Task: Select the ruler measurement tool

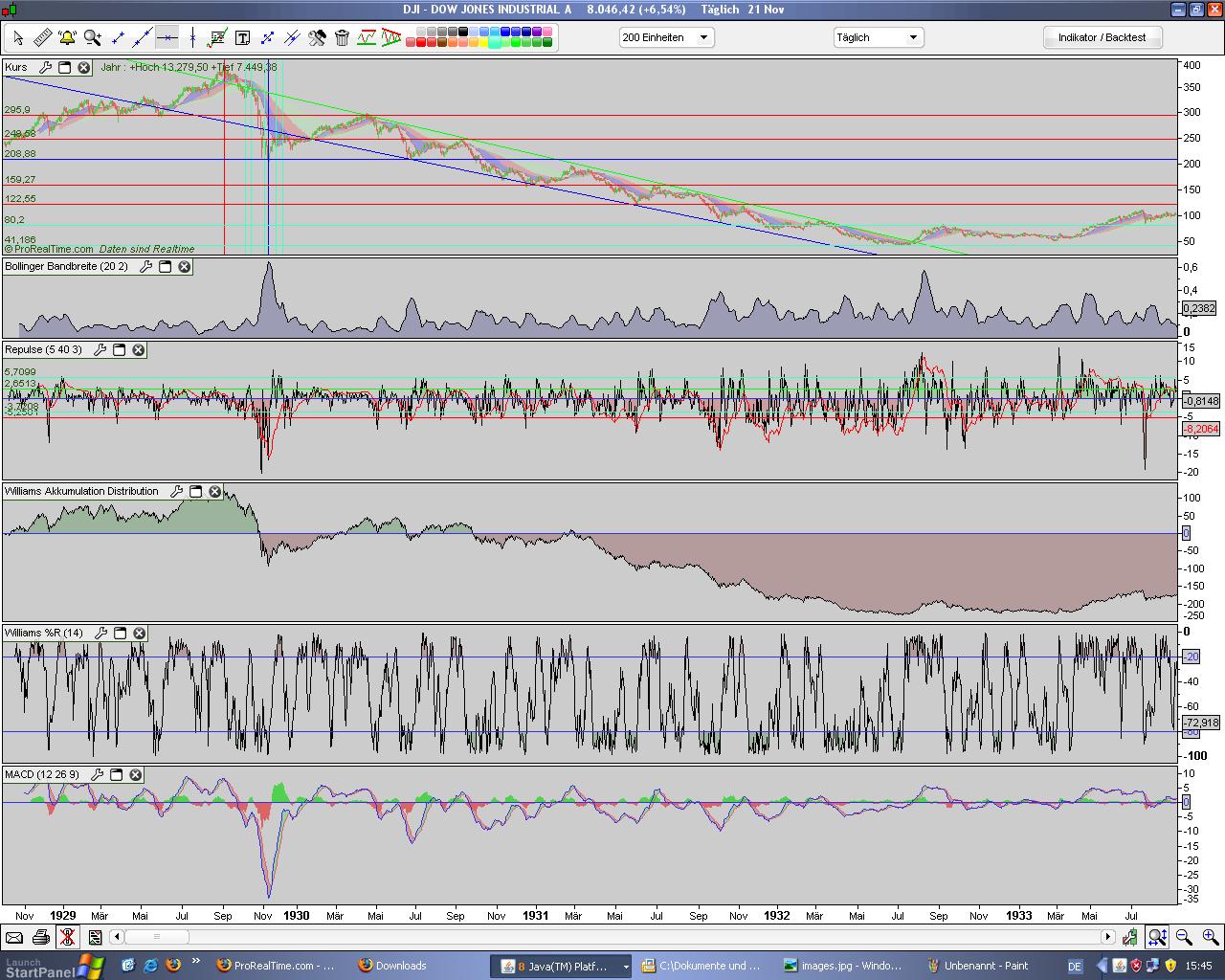Action: coord(43,37)
